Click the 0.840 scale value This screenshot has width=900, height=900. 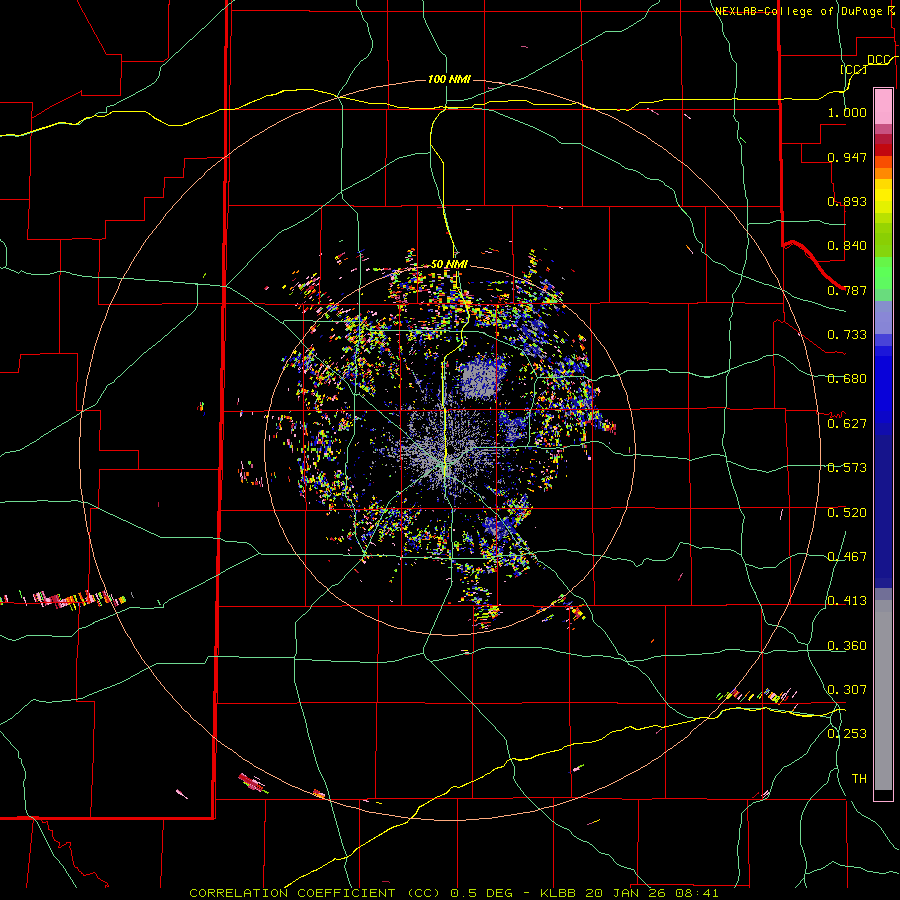(847, 246)
